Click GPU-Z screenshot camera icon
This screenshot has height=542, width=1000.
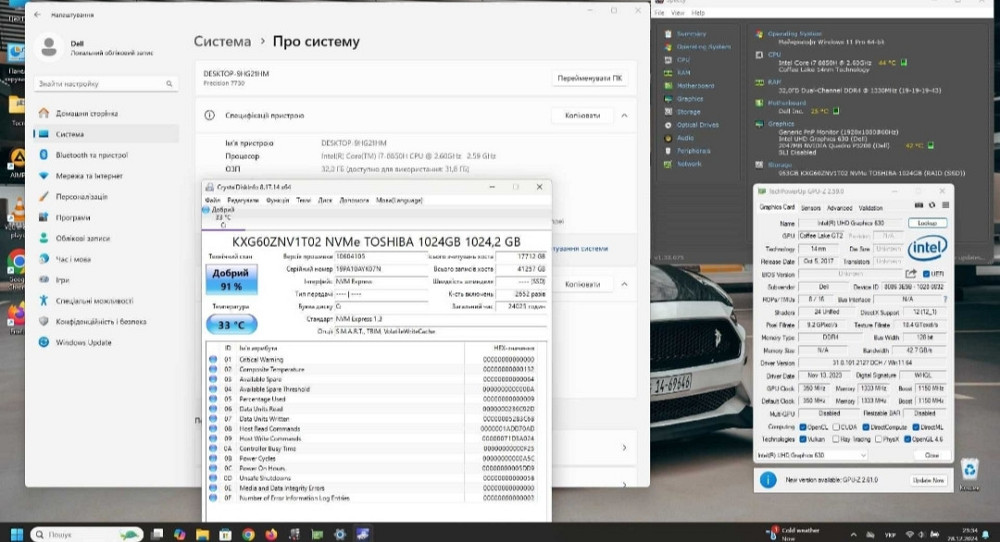(918, 205)
